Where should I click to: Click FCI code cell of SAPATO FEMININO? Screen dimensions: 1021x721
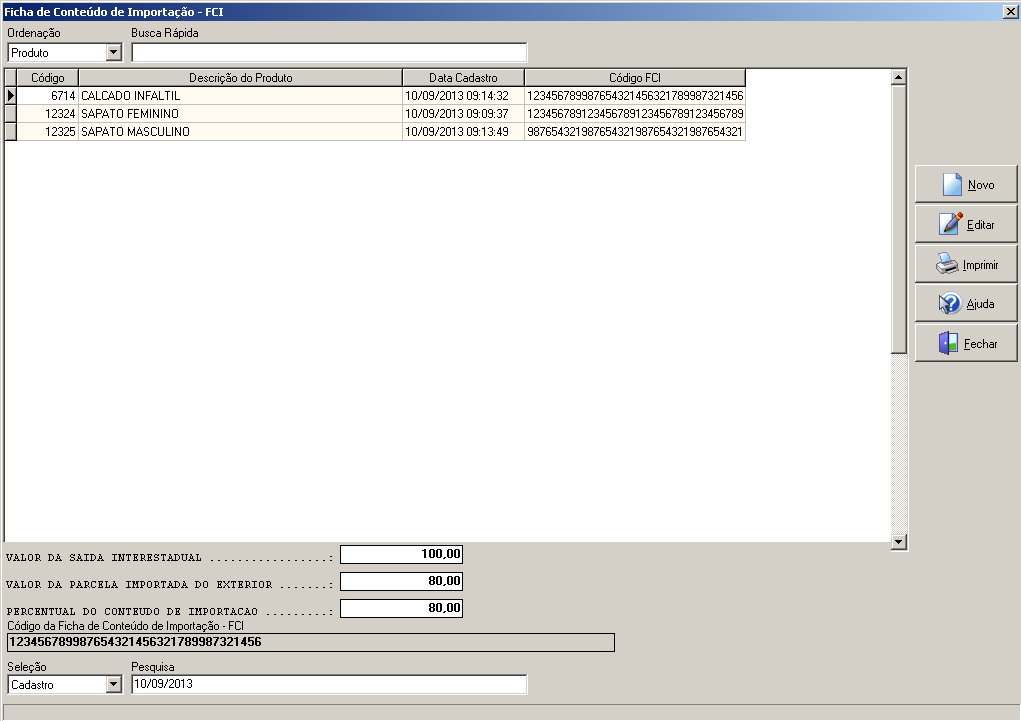635,113
